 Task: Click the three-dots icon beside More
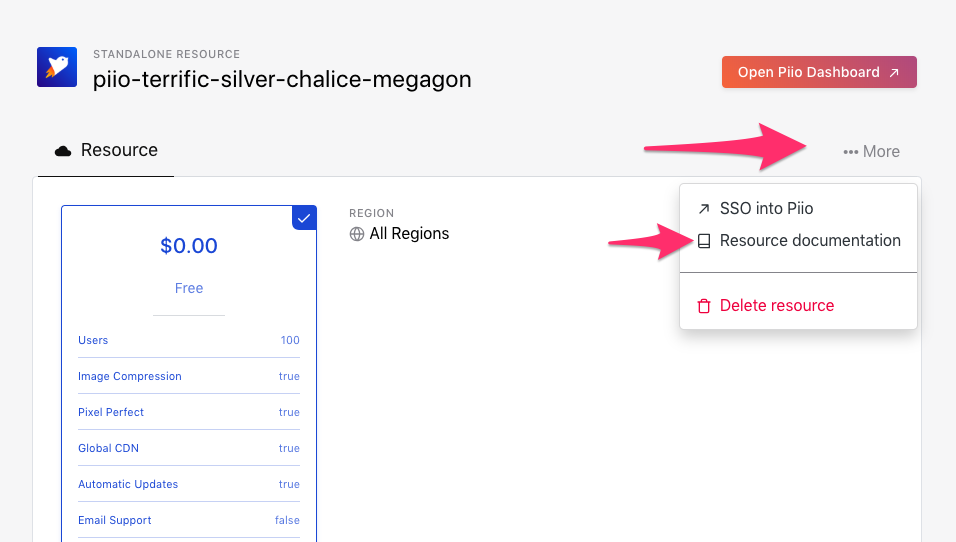pos(851,152)
